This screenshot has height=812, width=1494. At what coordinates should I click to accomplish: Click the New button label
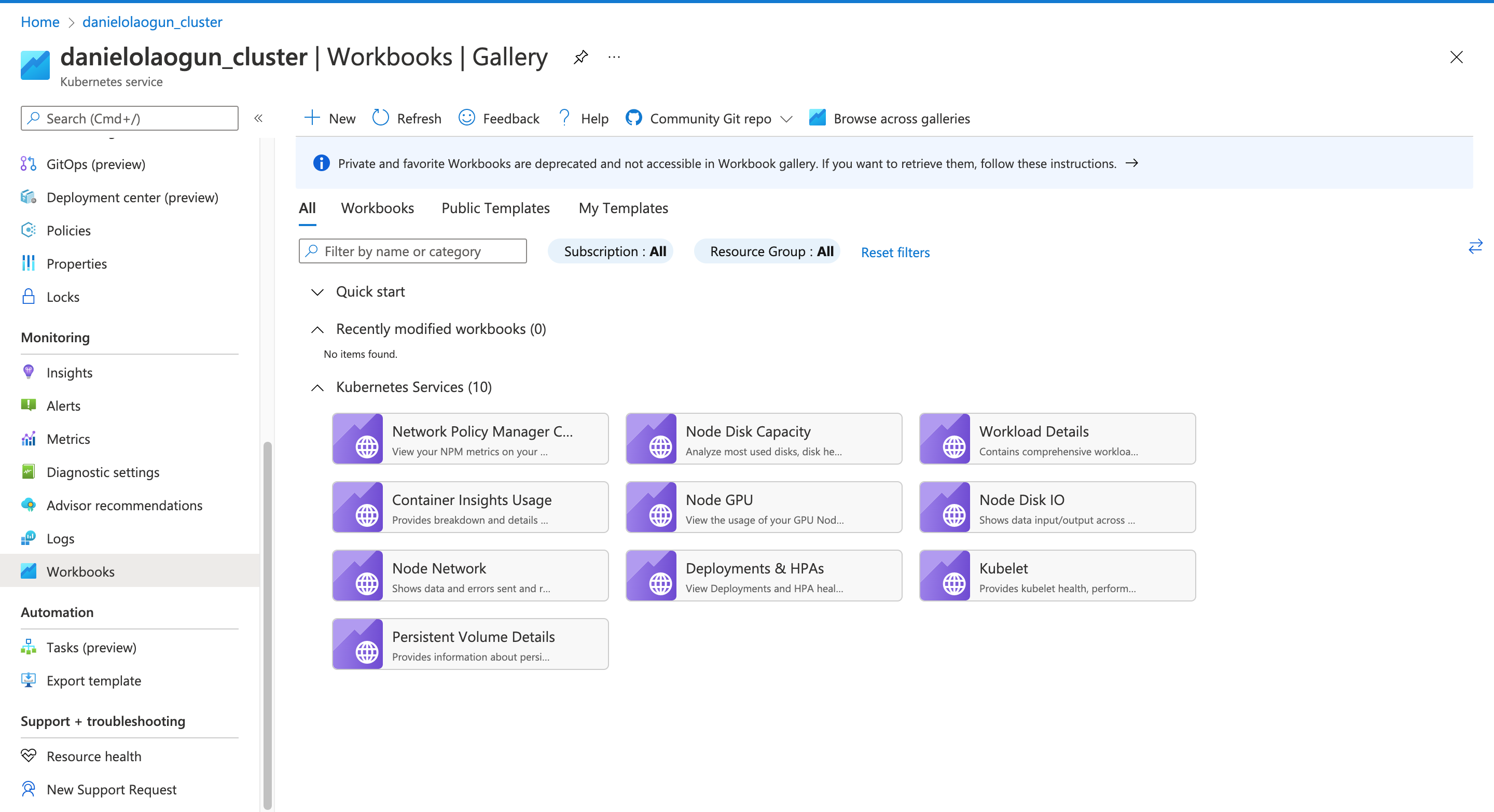(342, 118)
